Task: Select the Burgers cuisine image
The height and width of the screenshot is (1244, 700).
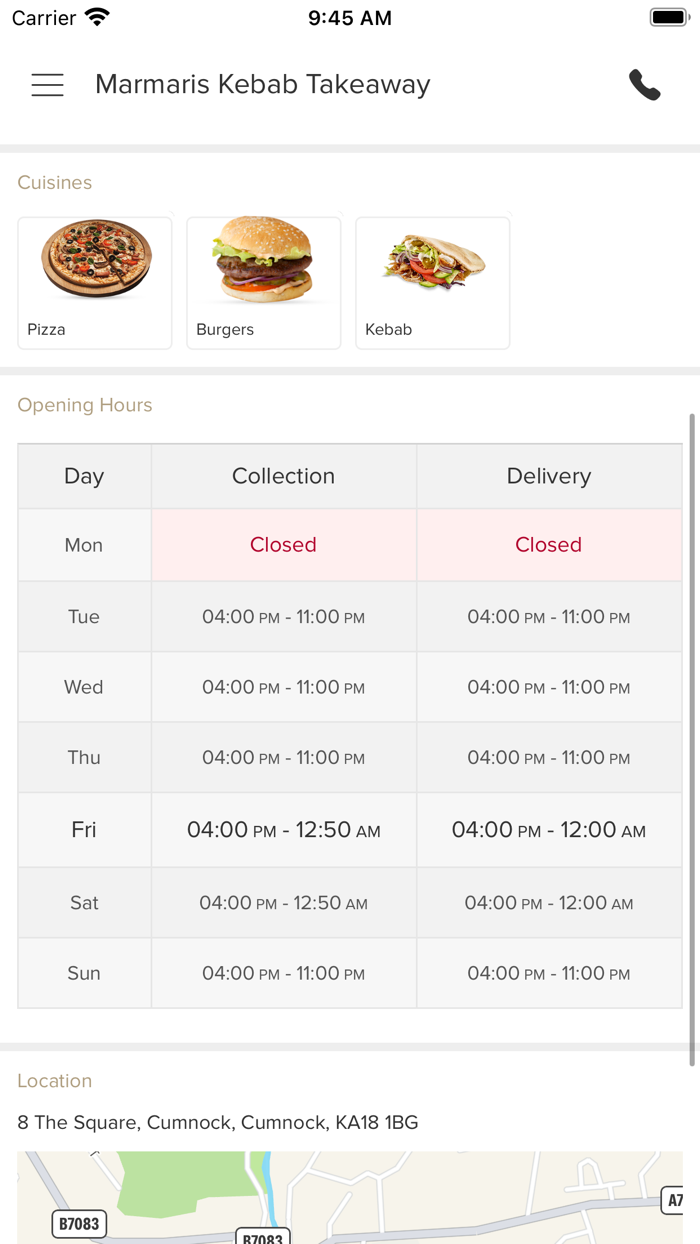Action: click(263, 262)
